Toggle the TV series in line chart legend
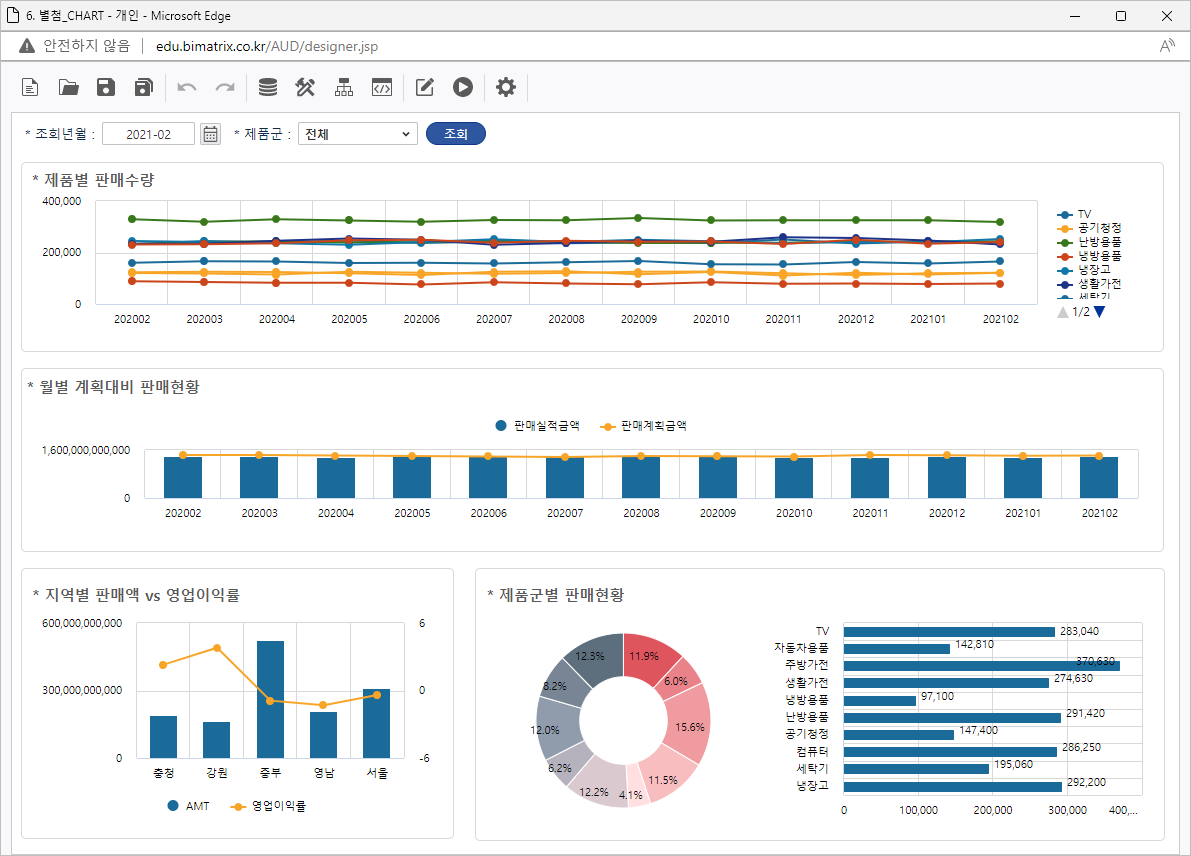Screen dimensions: 1191x856 (1083, 214)
